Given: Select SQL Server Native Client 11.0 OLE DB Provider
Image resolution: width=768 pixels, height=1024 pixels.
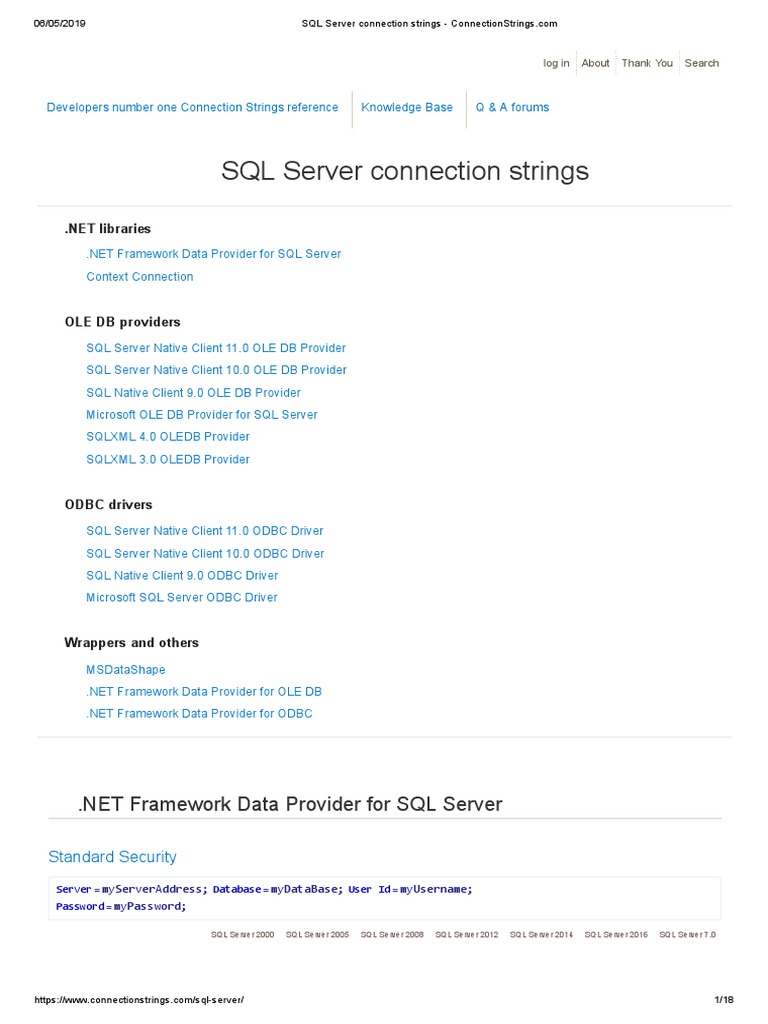Looking at the screenshot, I should coord(216,348).
